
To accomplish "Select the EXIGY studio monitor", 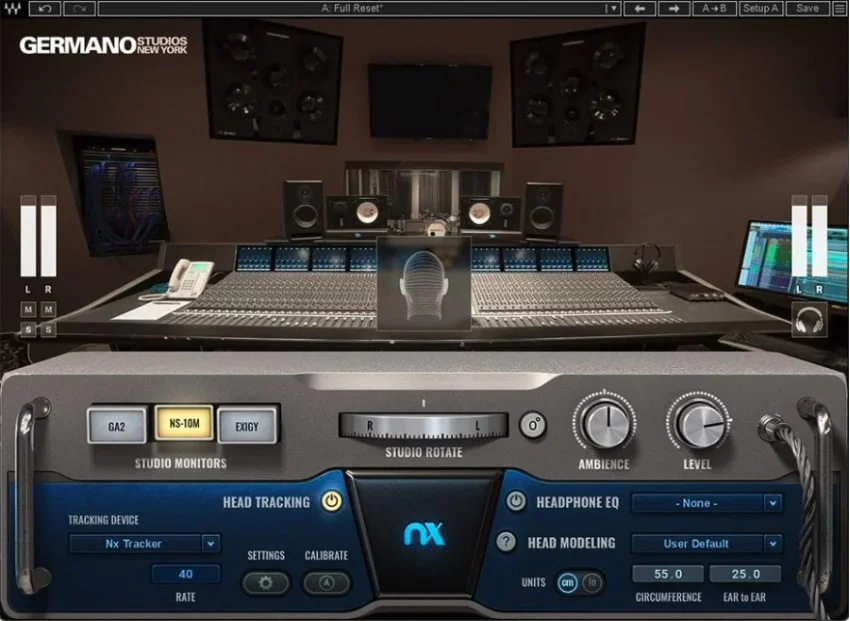I will [247, 425].
